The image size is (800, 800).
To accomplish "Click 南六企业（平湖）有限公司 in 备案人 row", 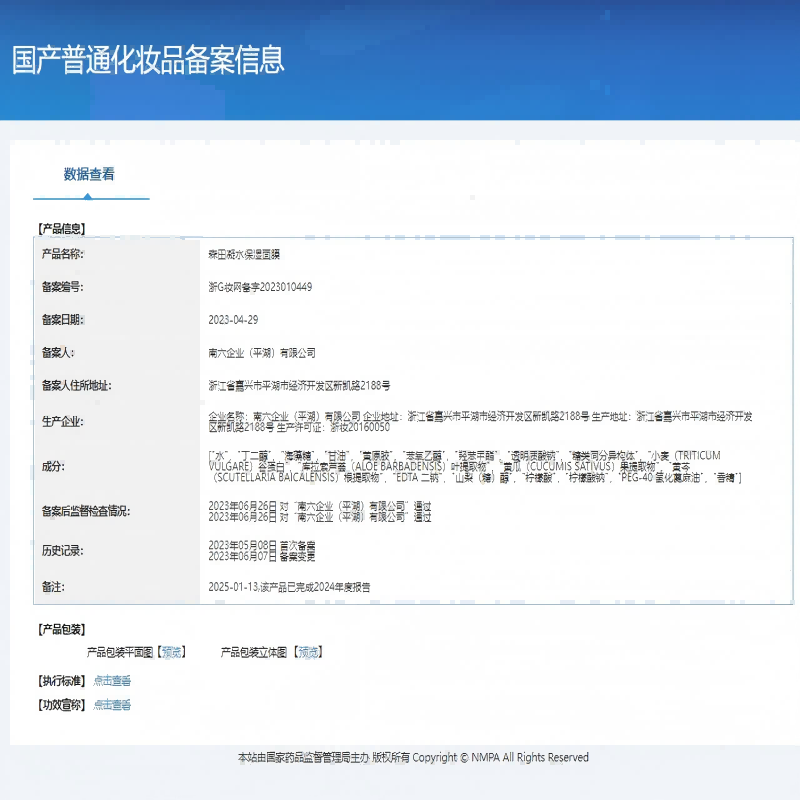I will click(x=266, y=353).
